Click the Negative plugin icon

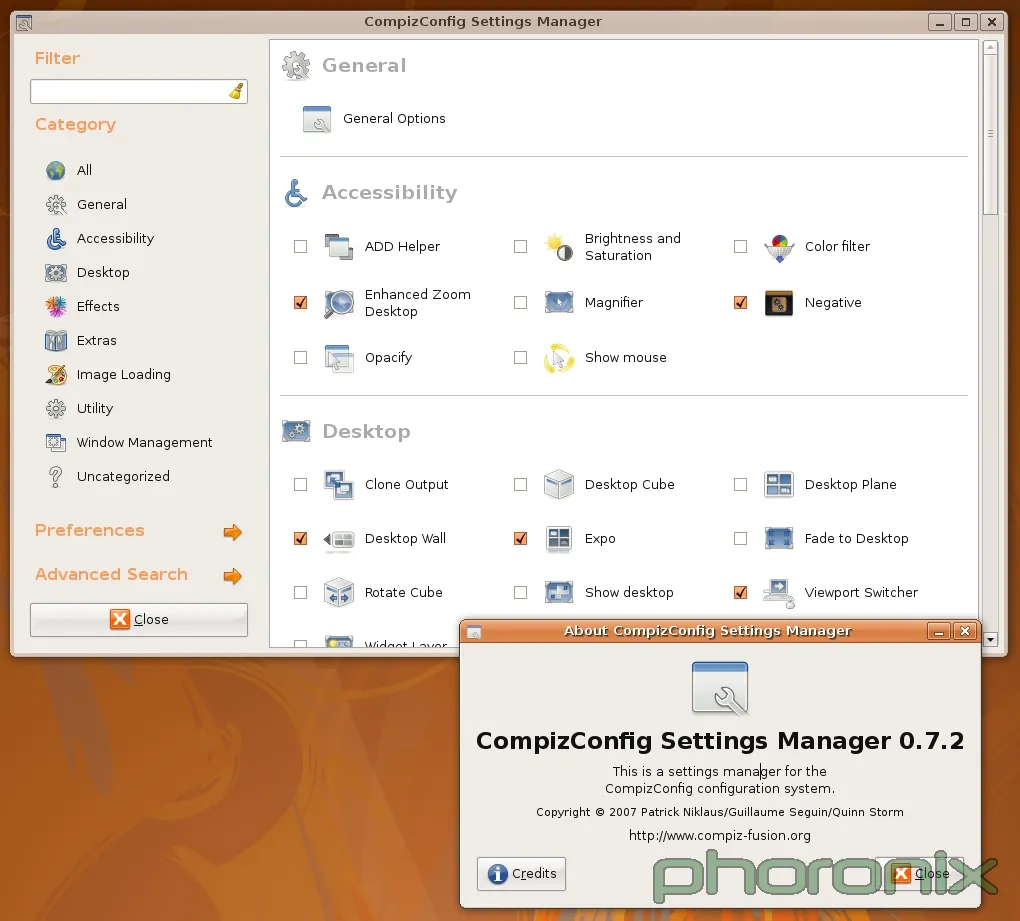click(779, 303)
